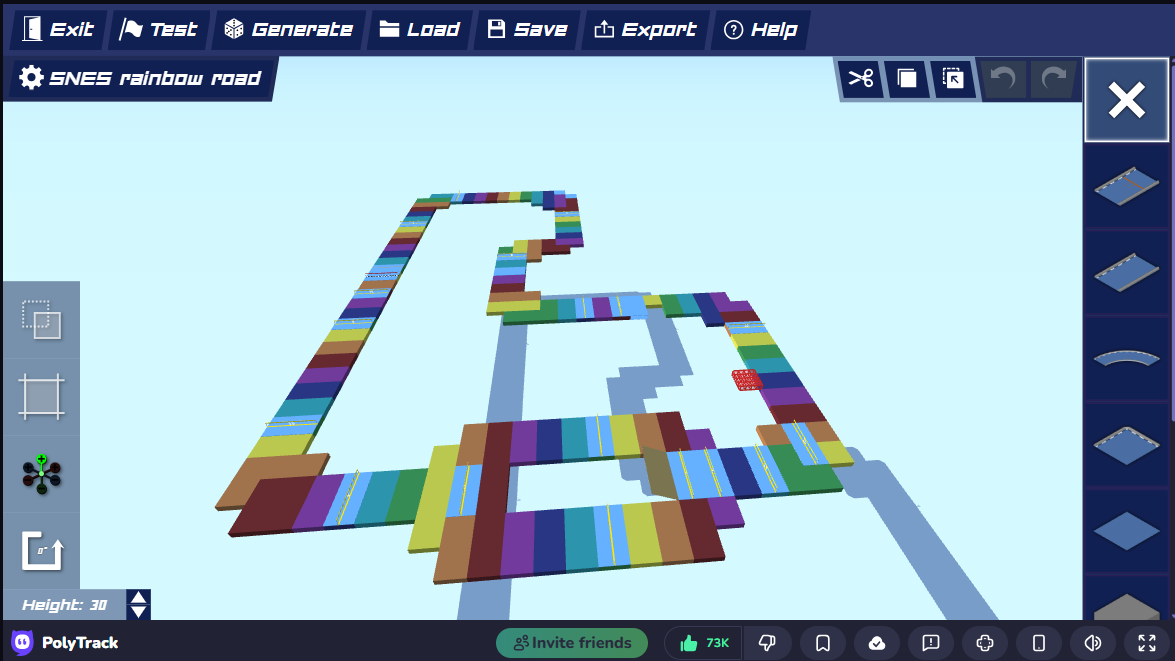Click the puzzle-piece extensions icon
This screenshot has width=1175, height=661.
click(x=985, y=643)
